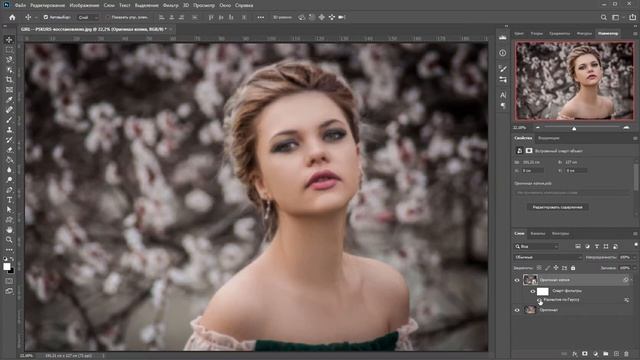Open the Opacity value dropdown
The width and height of the screenshot is (640, 360).
pos(634,258)
